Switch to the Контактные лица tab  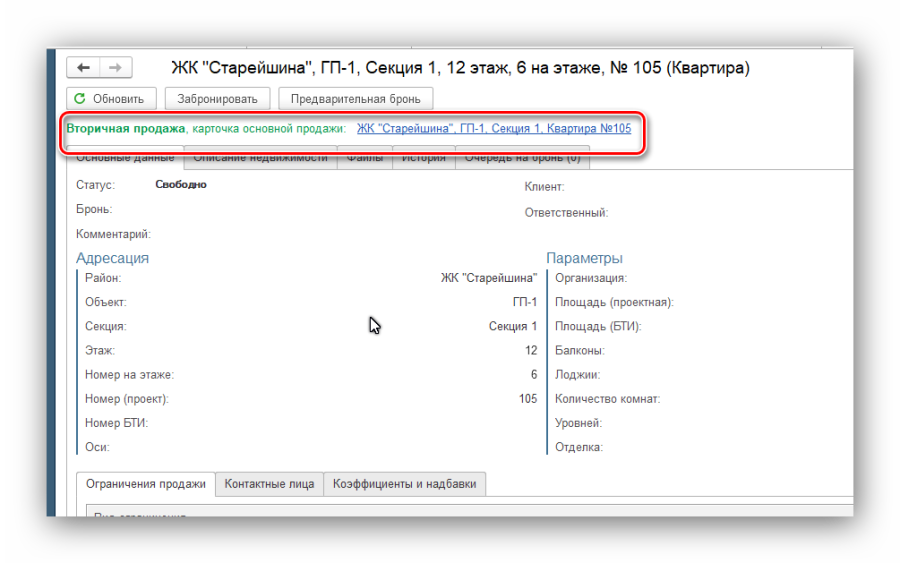[269, 484]
